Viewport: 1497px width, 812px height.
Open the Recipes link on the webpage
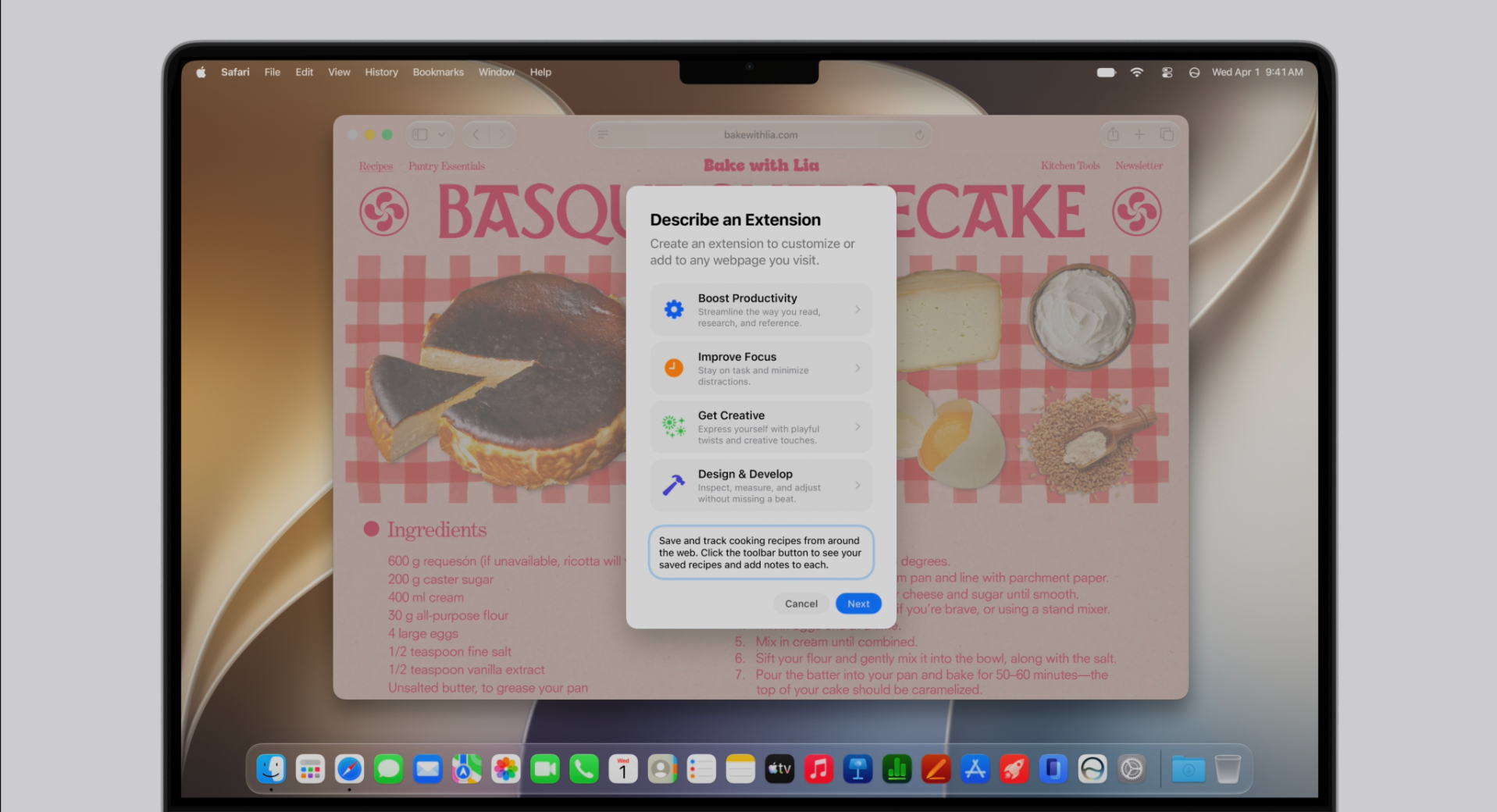point(376,166)
